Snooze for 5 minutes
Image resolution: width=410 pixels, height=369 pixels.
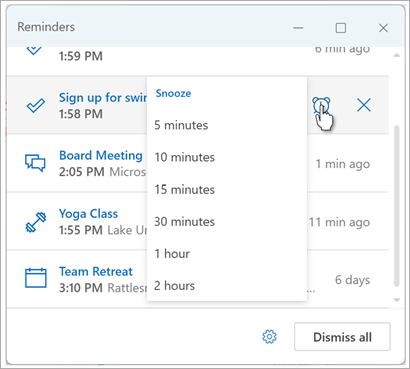(x=227, y=125)
